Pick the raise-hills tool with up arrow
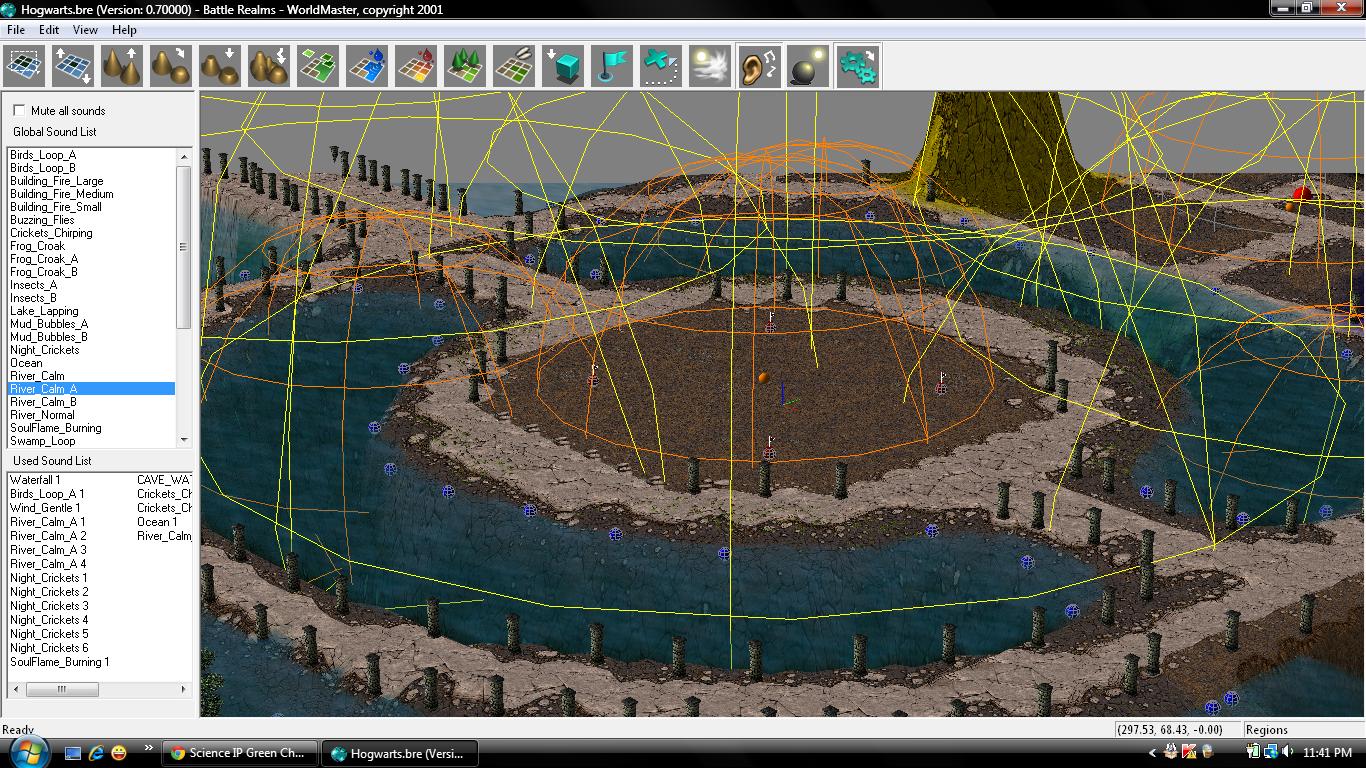The width and height of the screenshot is (1366, 768). click(122, 66)
